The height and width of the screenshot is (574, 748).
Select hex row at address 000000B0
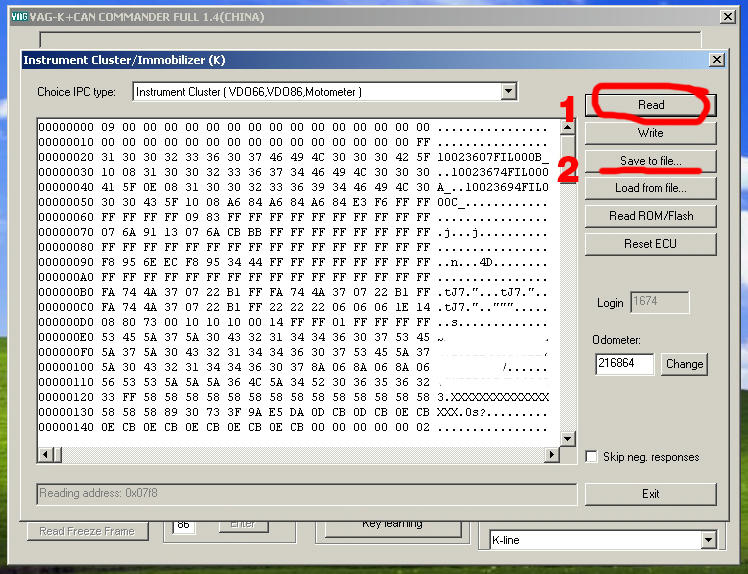pos(293,292)
